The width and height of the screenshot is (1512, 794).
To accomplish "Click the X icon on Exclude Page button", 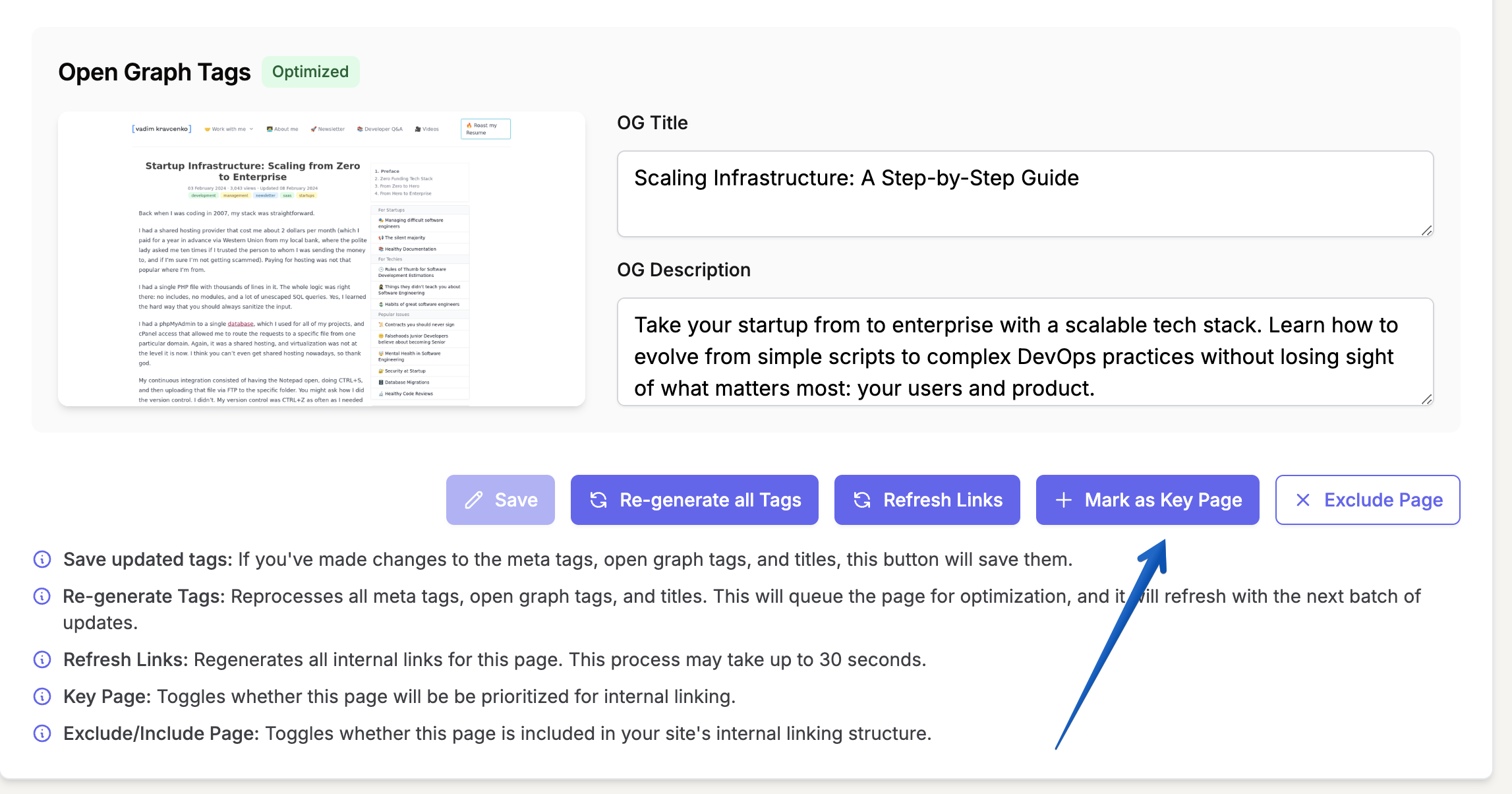I will click(1303, 499).
